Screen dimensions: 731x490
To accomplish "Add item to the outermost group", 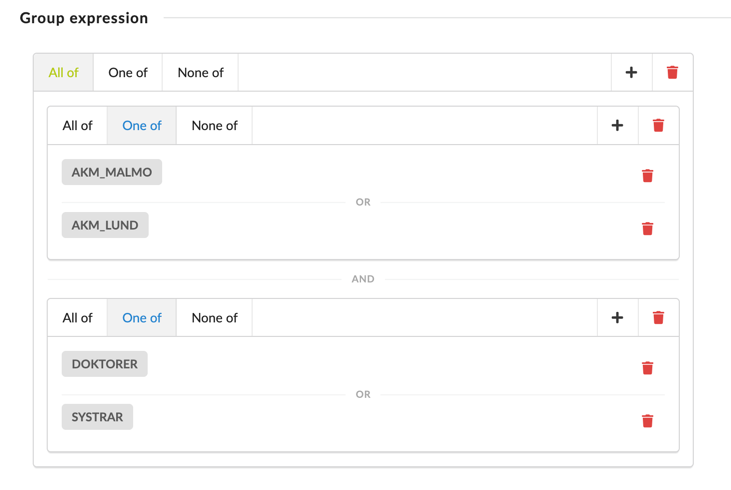I will click(631, 72).
